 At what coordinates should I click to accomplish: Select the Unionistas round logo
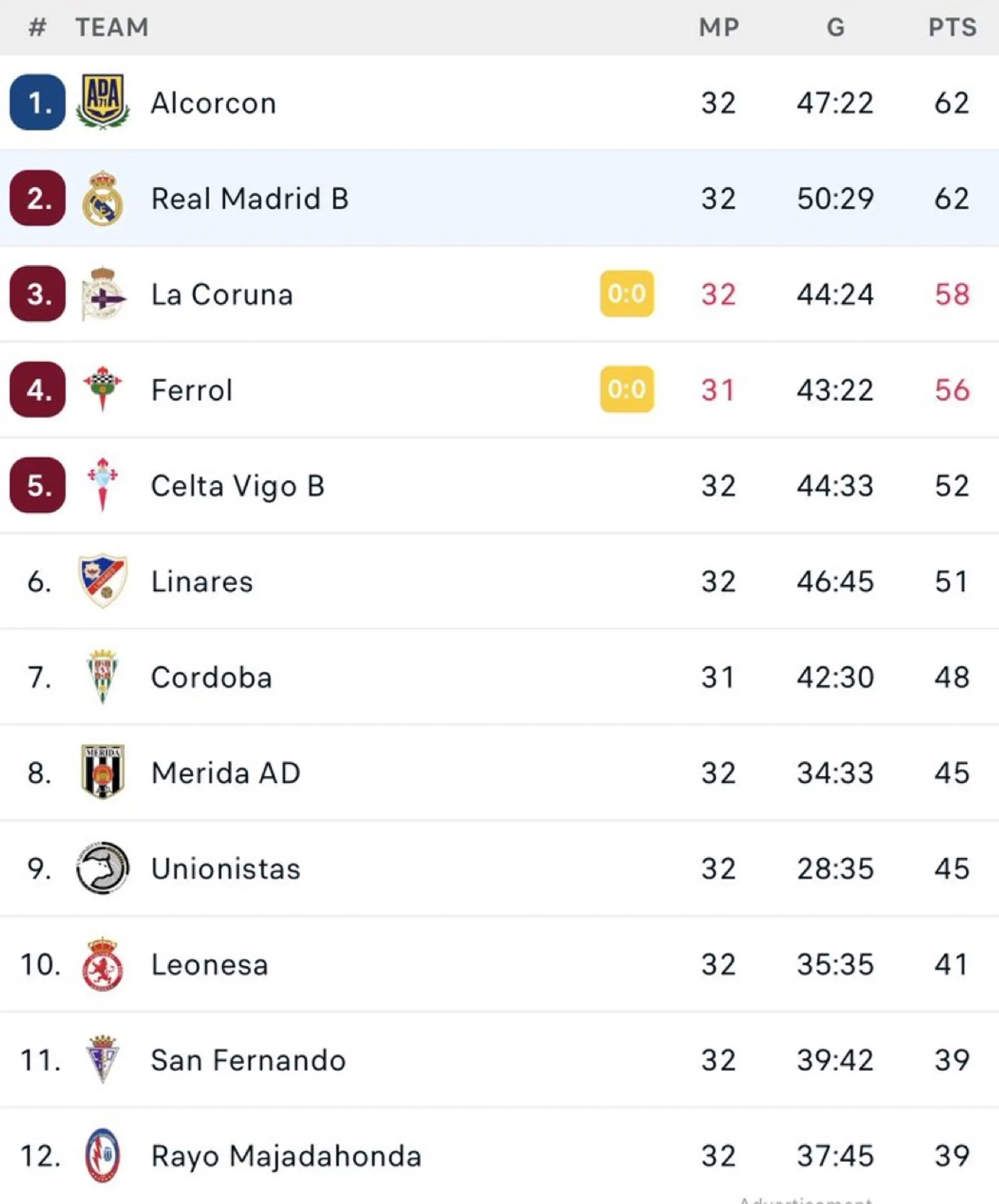coord(103,868)
